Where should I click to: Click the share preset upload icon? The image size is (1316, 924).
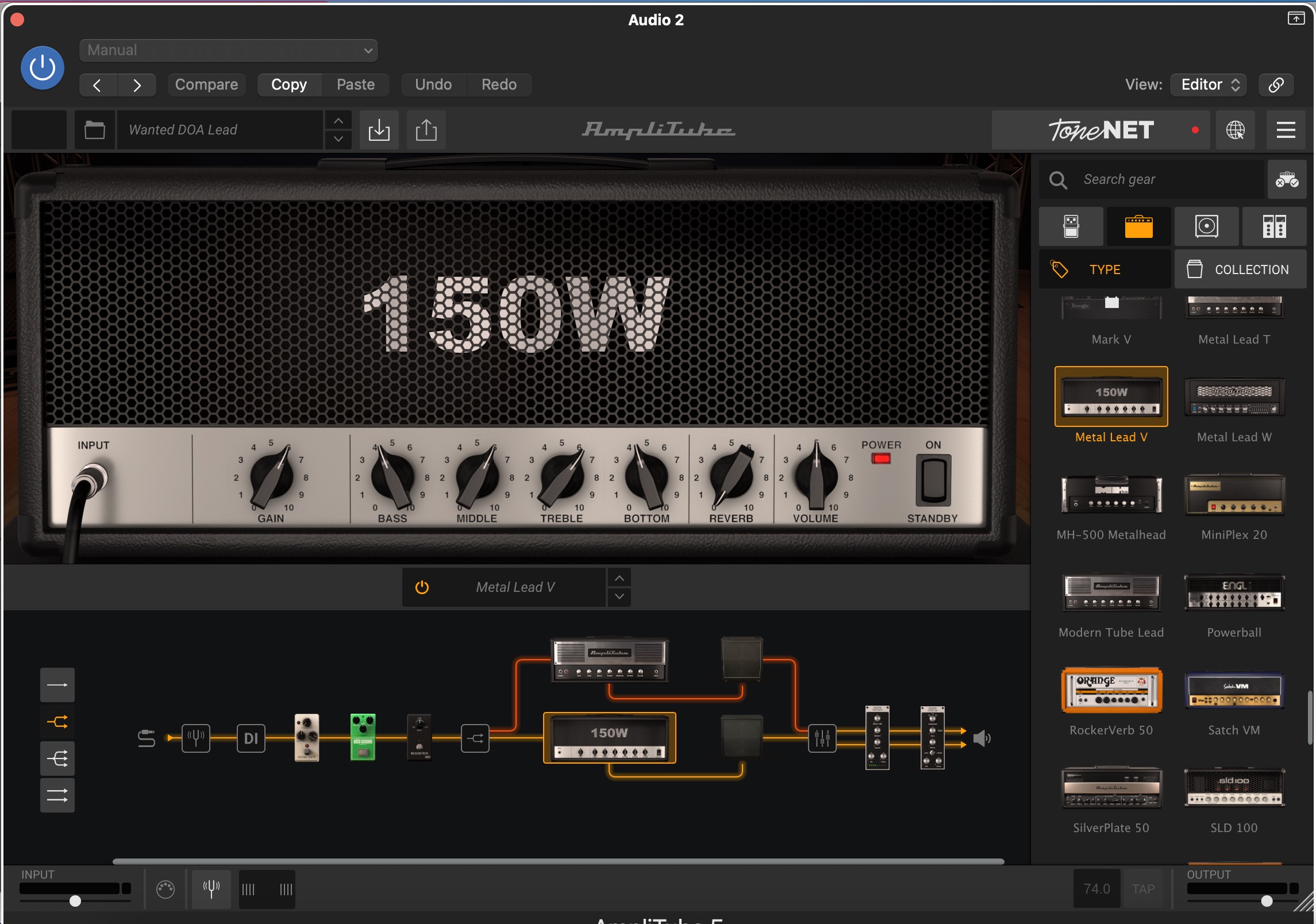point(426,130)
